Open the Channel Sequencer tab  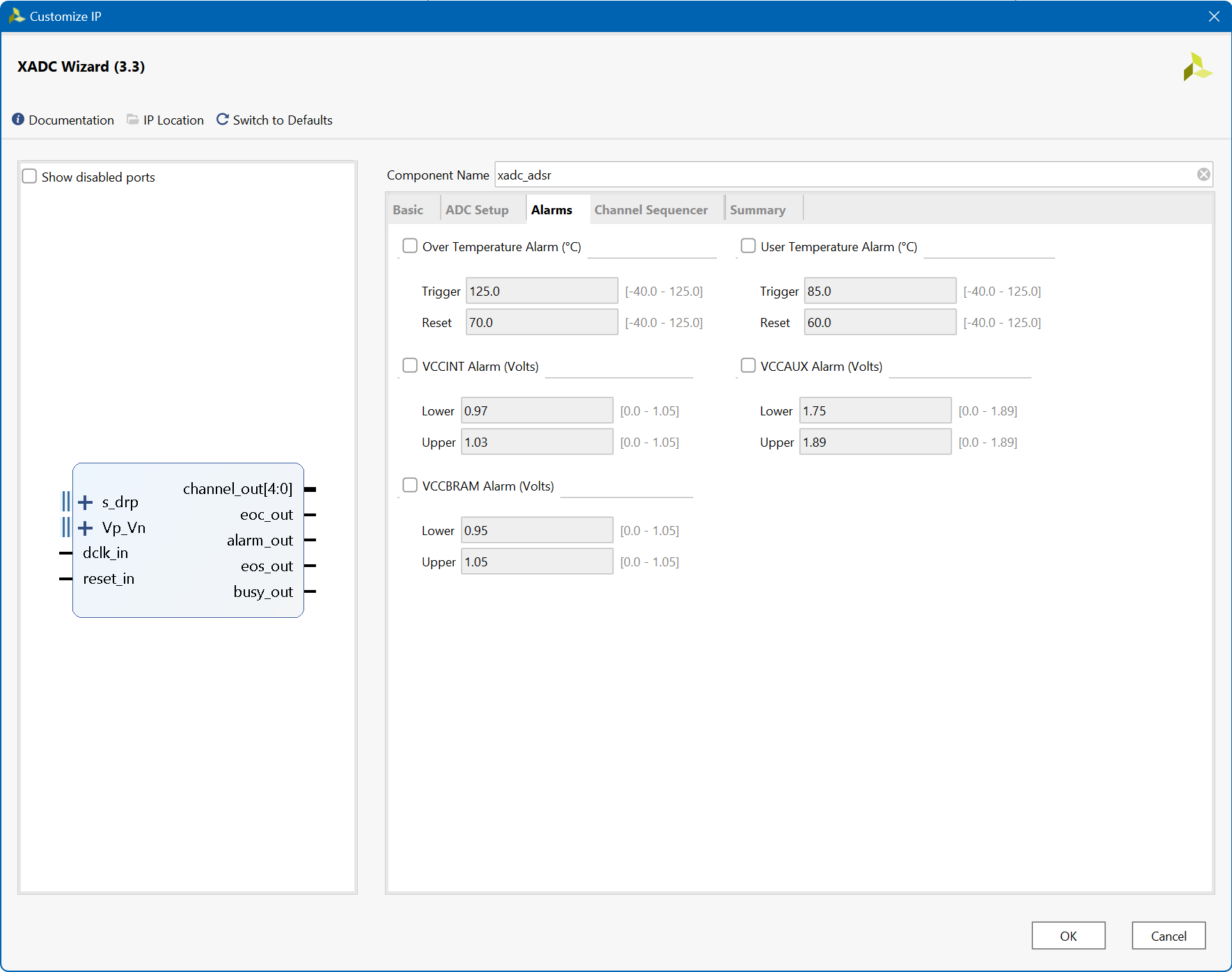[651, 210]
